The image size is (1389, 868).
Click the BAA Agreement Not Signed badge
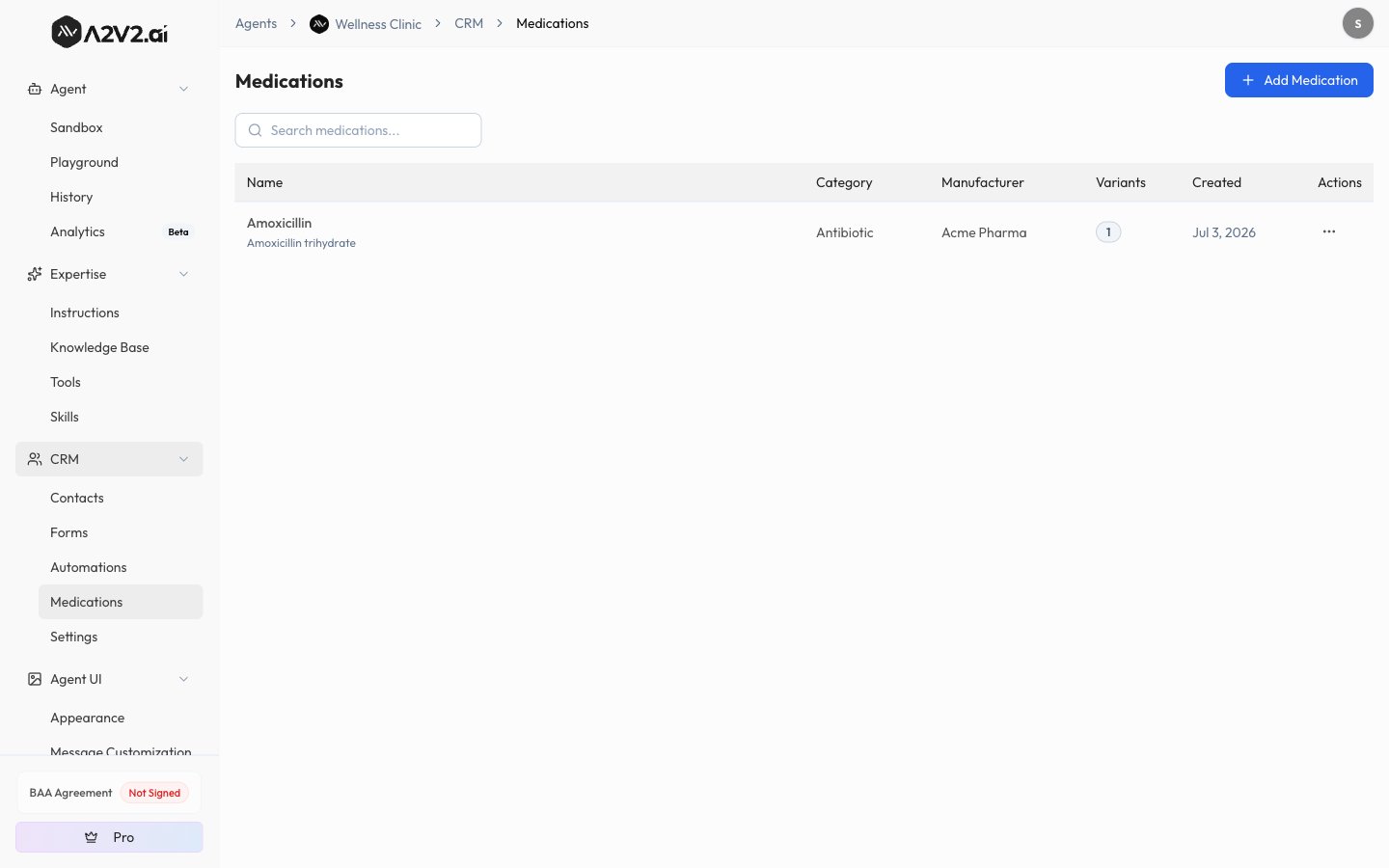(x=154, y=793)
